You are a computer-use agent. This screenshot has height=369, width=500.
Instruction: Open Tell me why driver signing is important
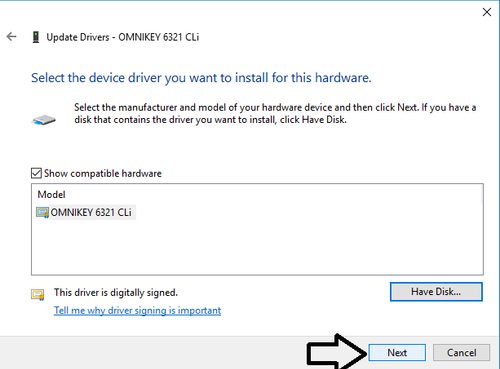point(137,310)
